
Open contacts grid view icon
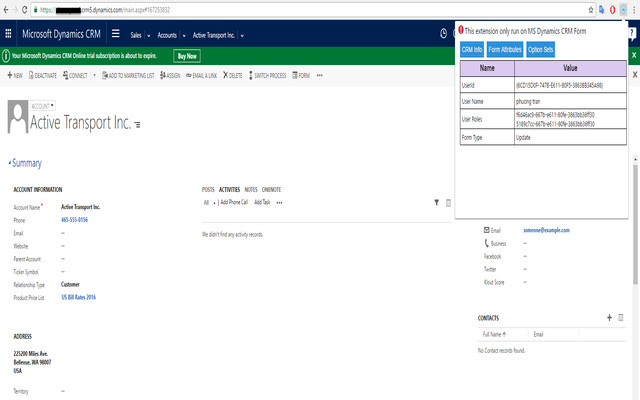[x=621, y=318]
